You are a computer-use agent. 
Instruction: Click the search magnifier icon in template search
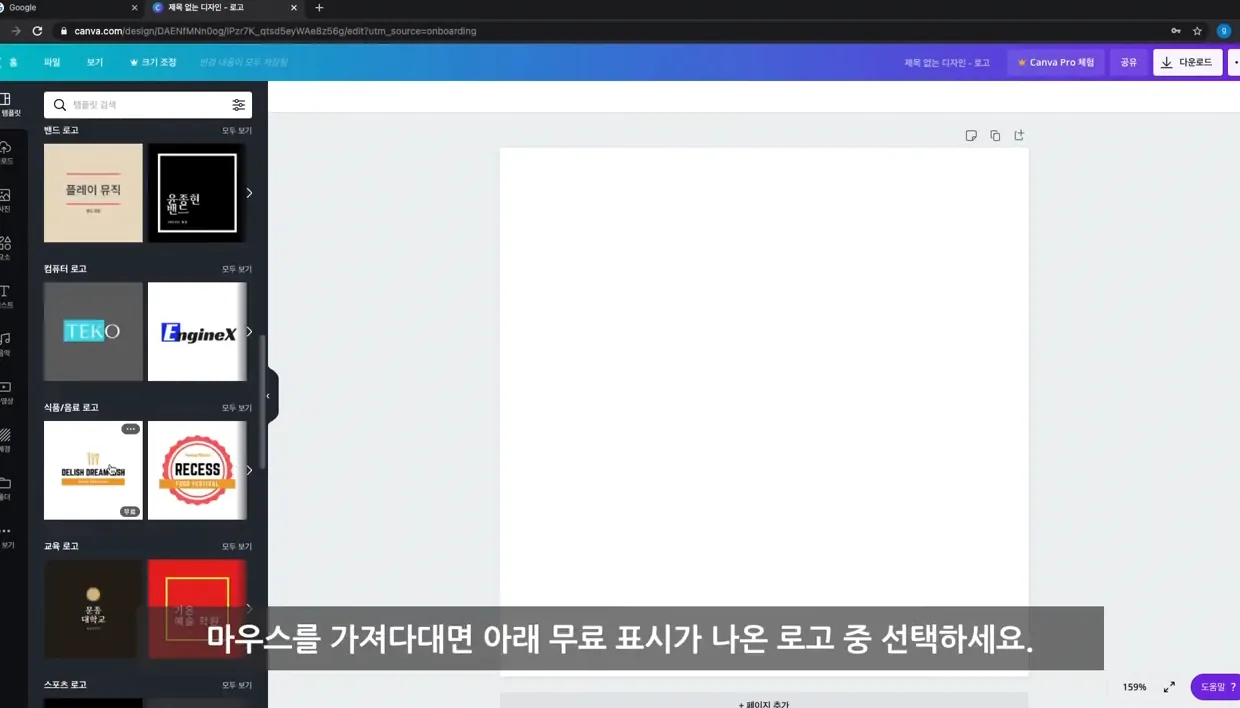60,105
